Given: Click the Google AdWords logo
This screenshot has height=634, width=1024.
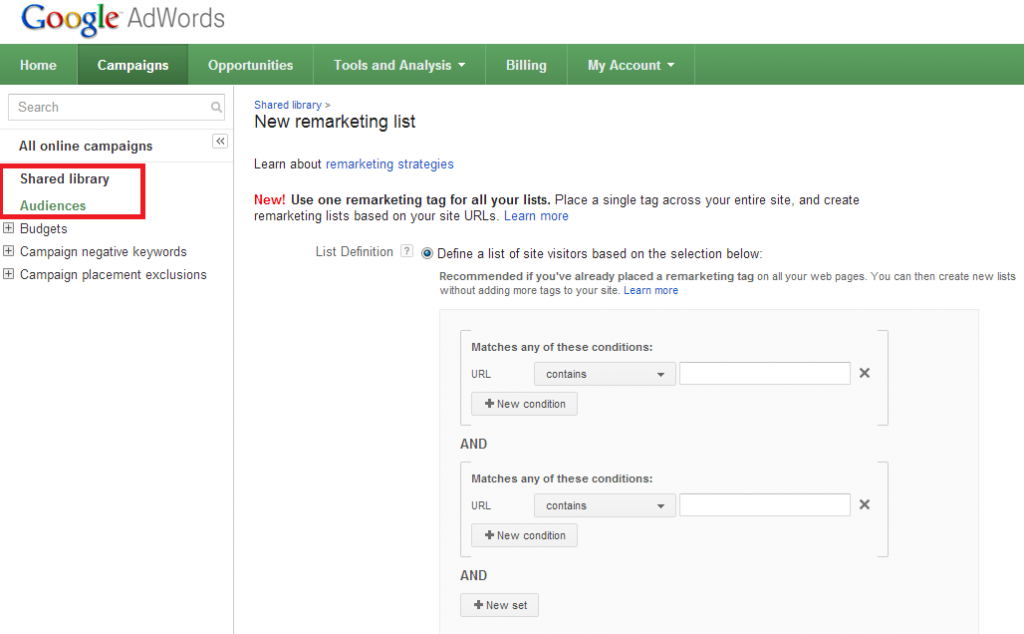Looking at the screenshot, I should [123, 19].
